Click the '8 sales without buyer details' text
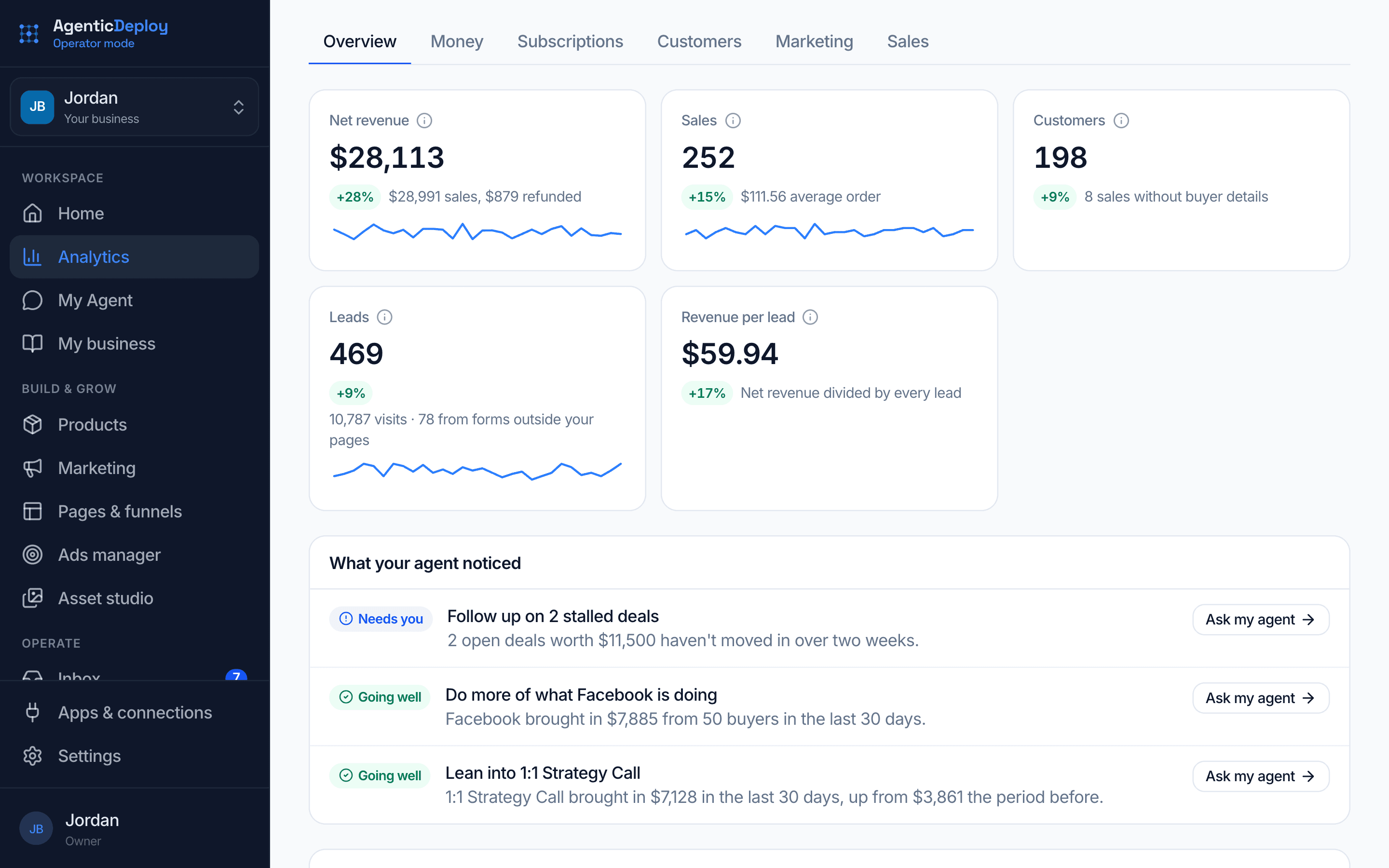Image resolution: width=1389 pixels, height=868 pixels. (1176, 197)
